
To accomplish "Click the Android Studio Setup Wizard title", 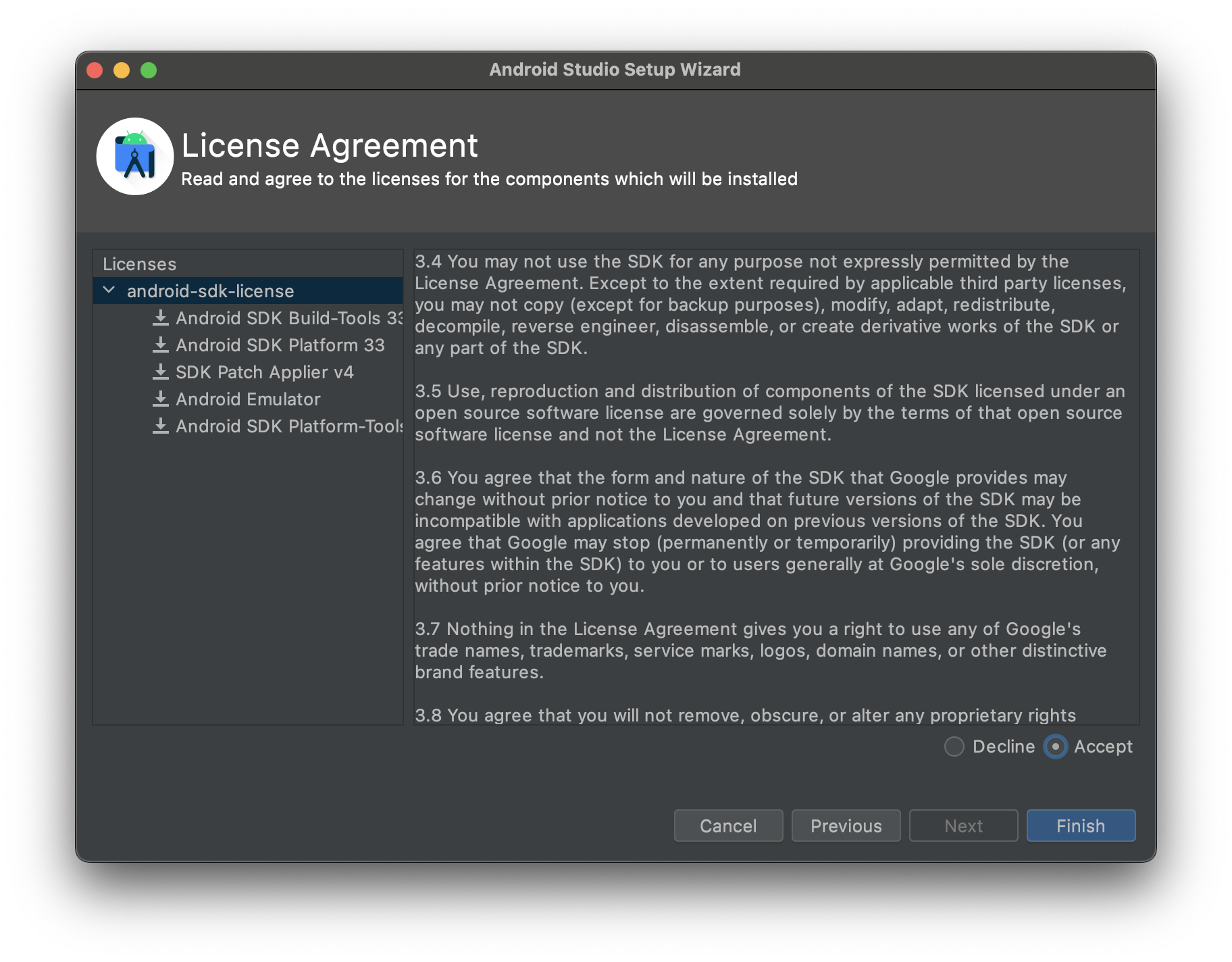I will click(615, 70).
